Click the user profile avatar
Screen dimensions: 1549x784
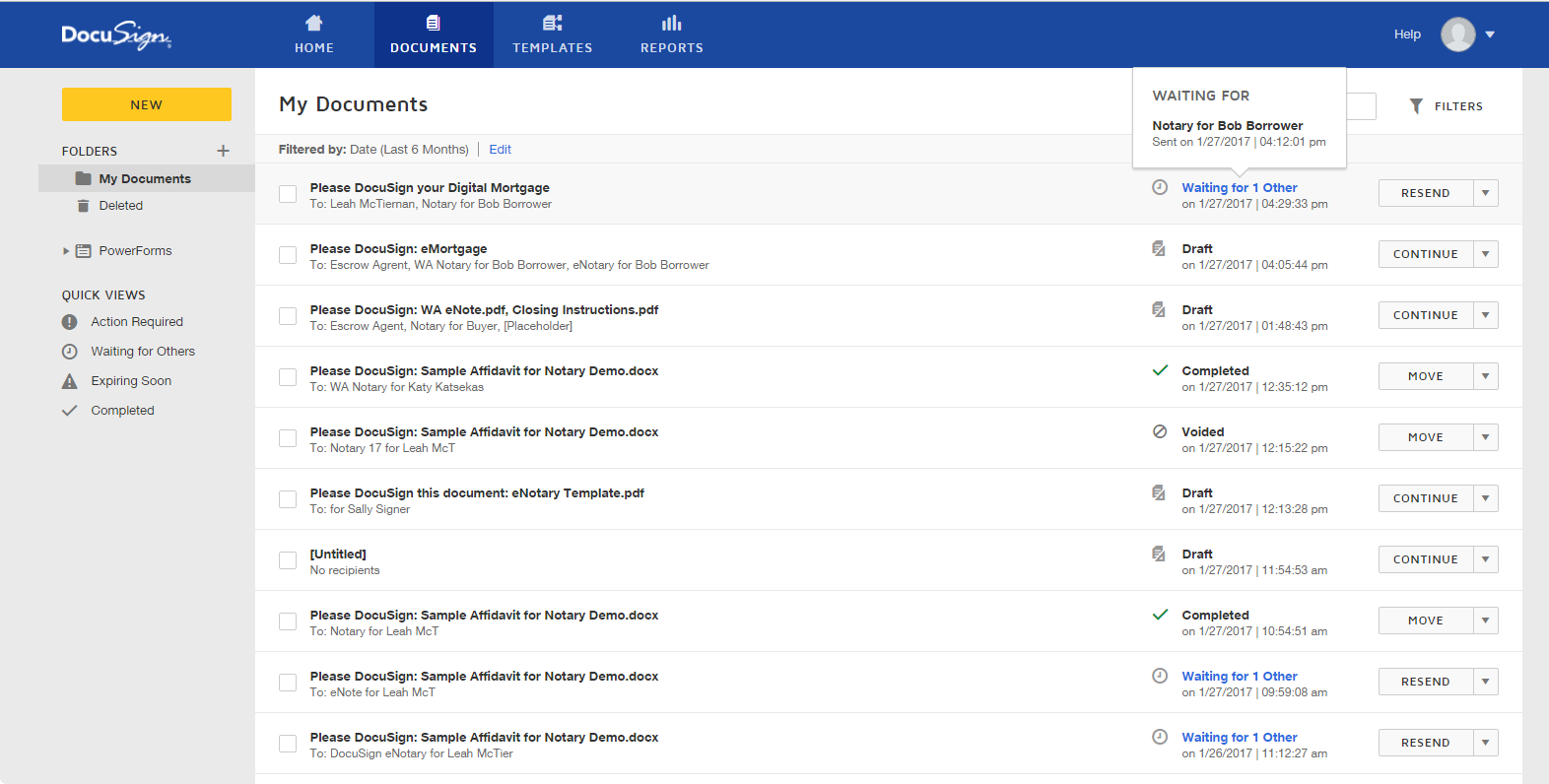point(1457,34)
